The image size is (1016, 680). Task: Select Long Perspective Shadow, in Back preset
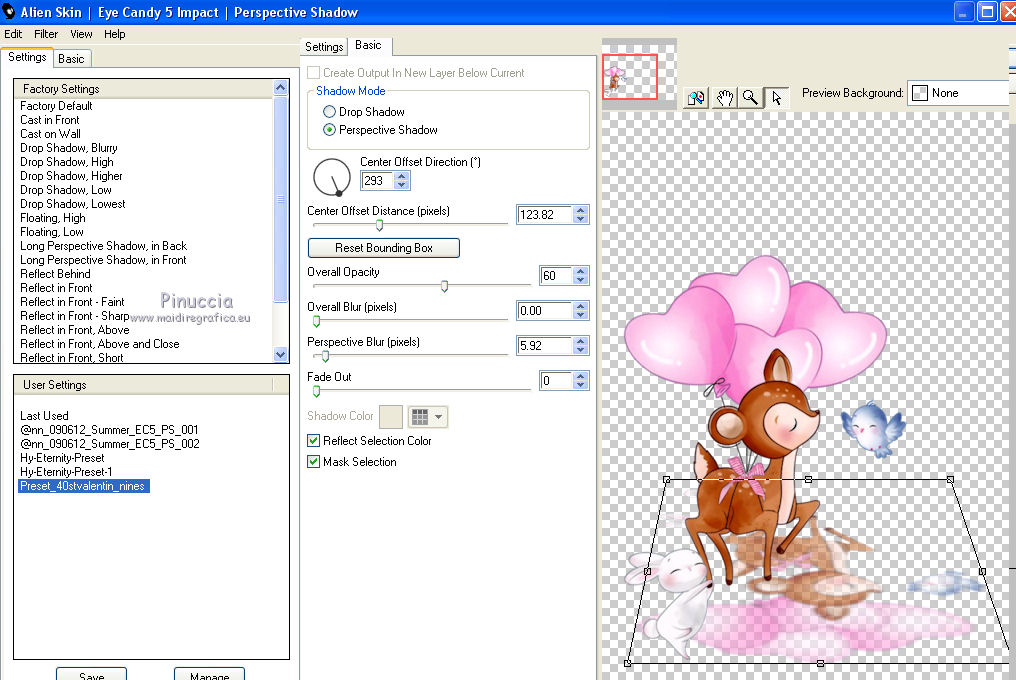point(104,246)
